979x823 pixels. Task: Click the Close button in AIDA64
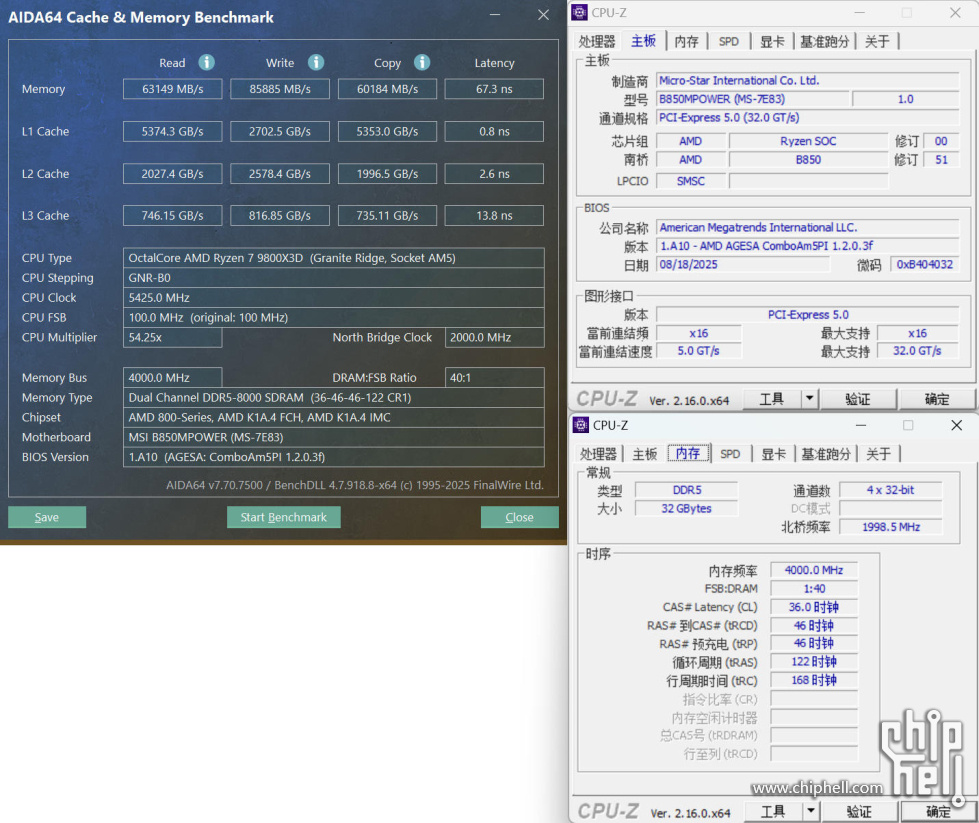[x=519, y=517]
